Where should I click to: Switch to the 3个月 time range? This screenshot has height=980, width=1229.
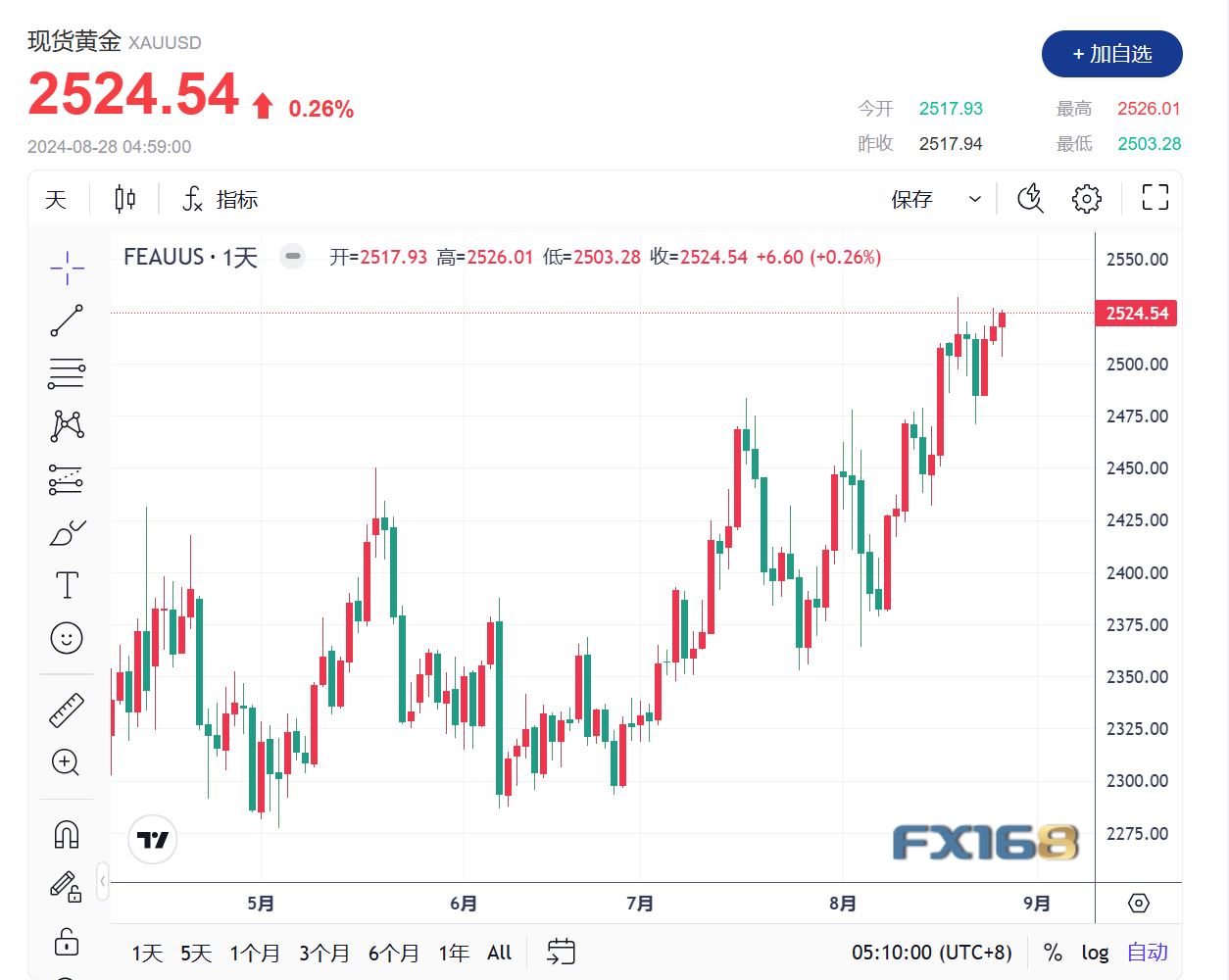pos(323,953)
